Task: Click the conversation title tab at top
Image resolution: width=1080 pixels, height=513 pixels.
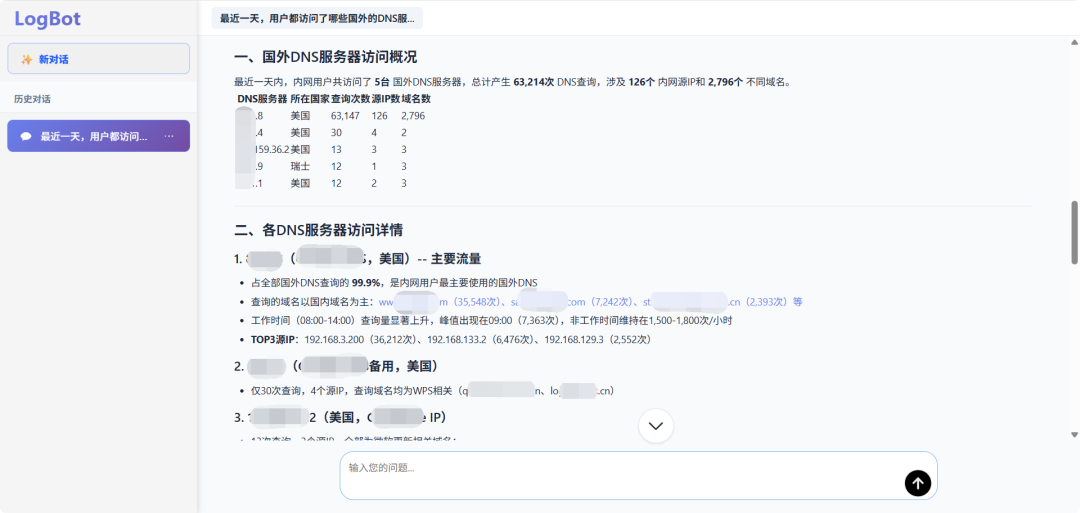Action: coord(317,18)
